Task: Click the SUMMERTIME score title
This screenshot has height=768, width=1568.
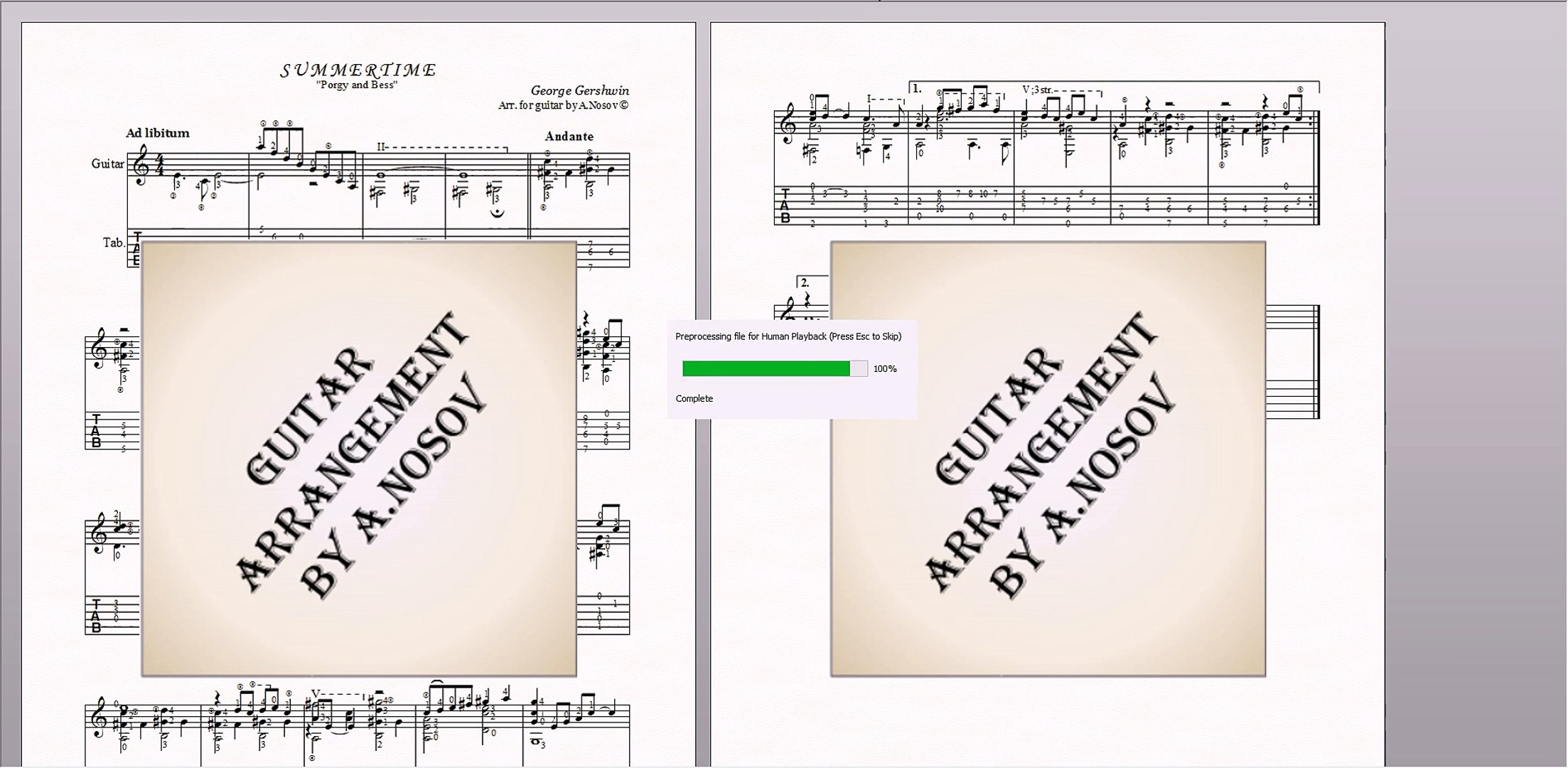Action: [358, 70]
